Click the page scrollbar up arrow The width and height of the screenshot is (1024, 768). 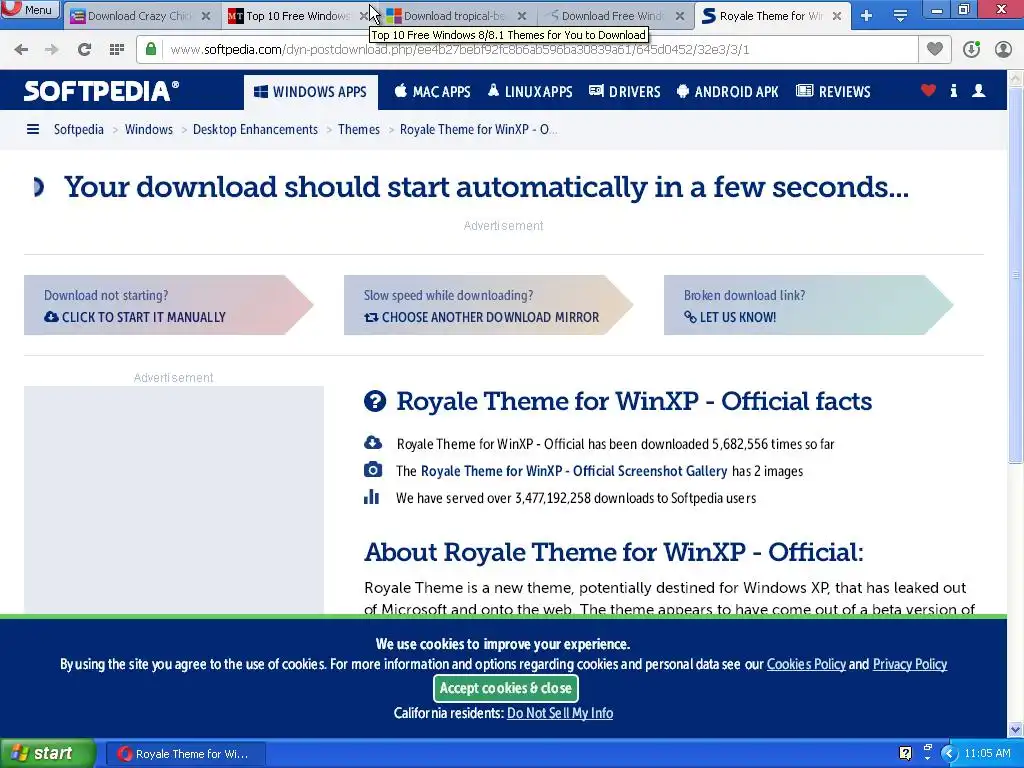point(1016,78)
